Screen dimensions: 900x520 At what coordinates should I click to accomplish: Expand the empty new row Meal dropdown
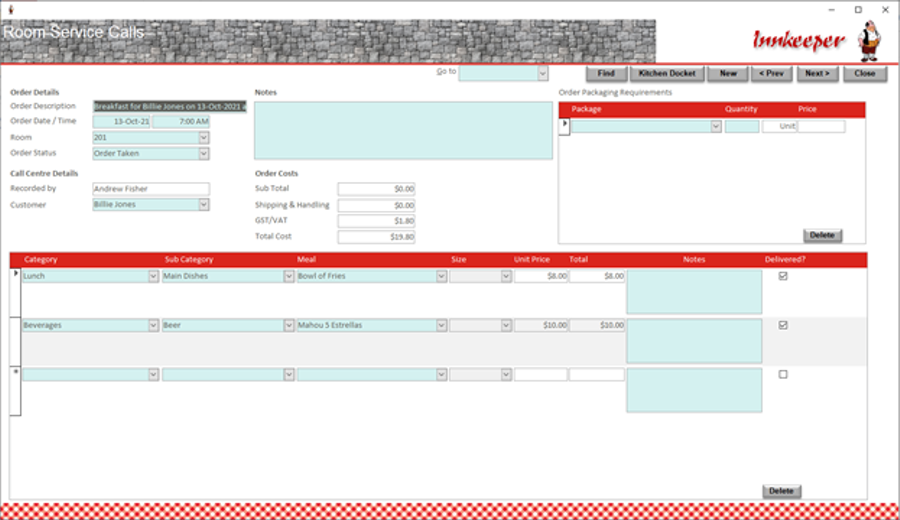441,375
